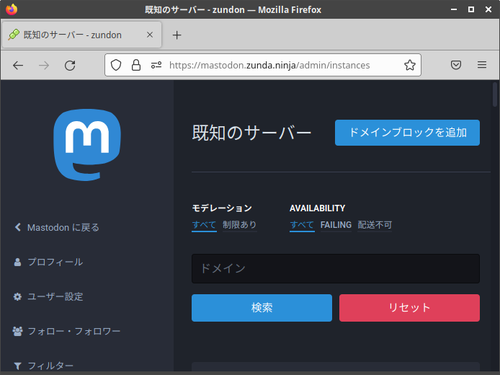Go back using the left arrow icon

[x=18, y=65]
